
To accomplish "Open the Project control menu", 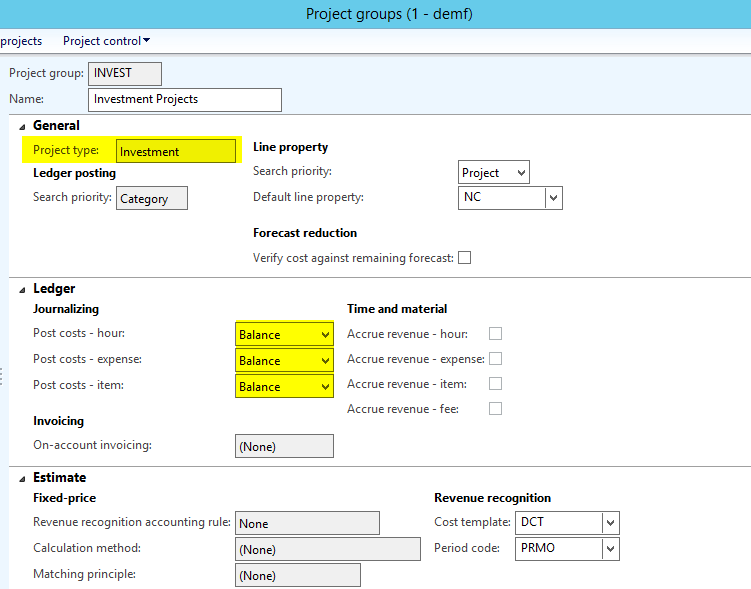I will point(106,41).
